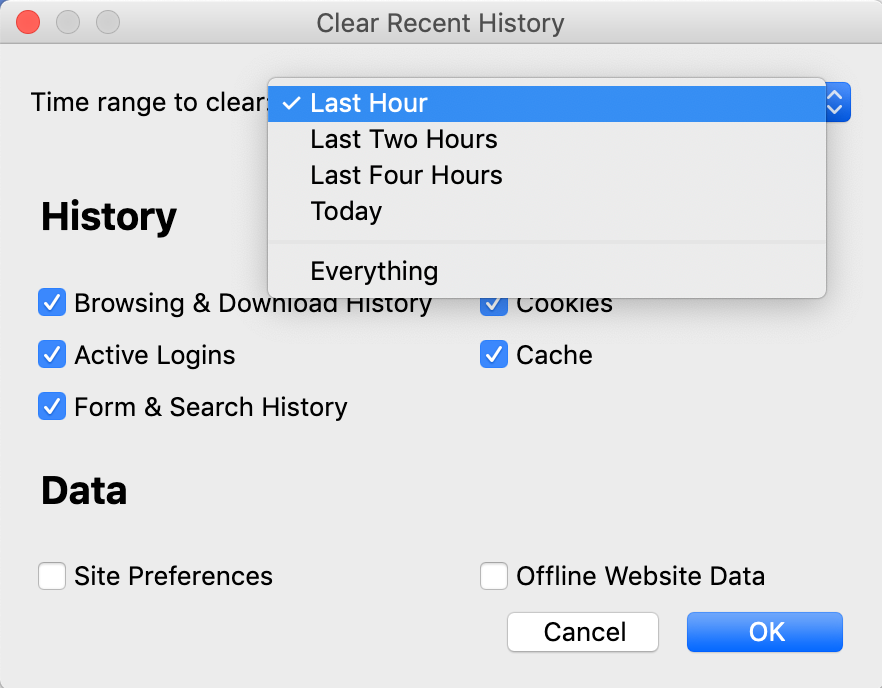
Task: Click the Offline Website Data label
Action: tap(641, 576)
